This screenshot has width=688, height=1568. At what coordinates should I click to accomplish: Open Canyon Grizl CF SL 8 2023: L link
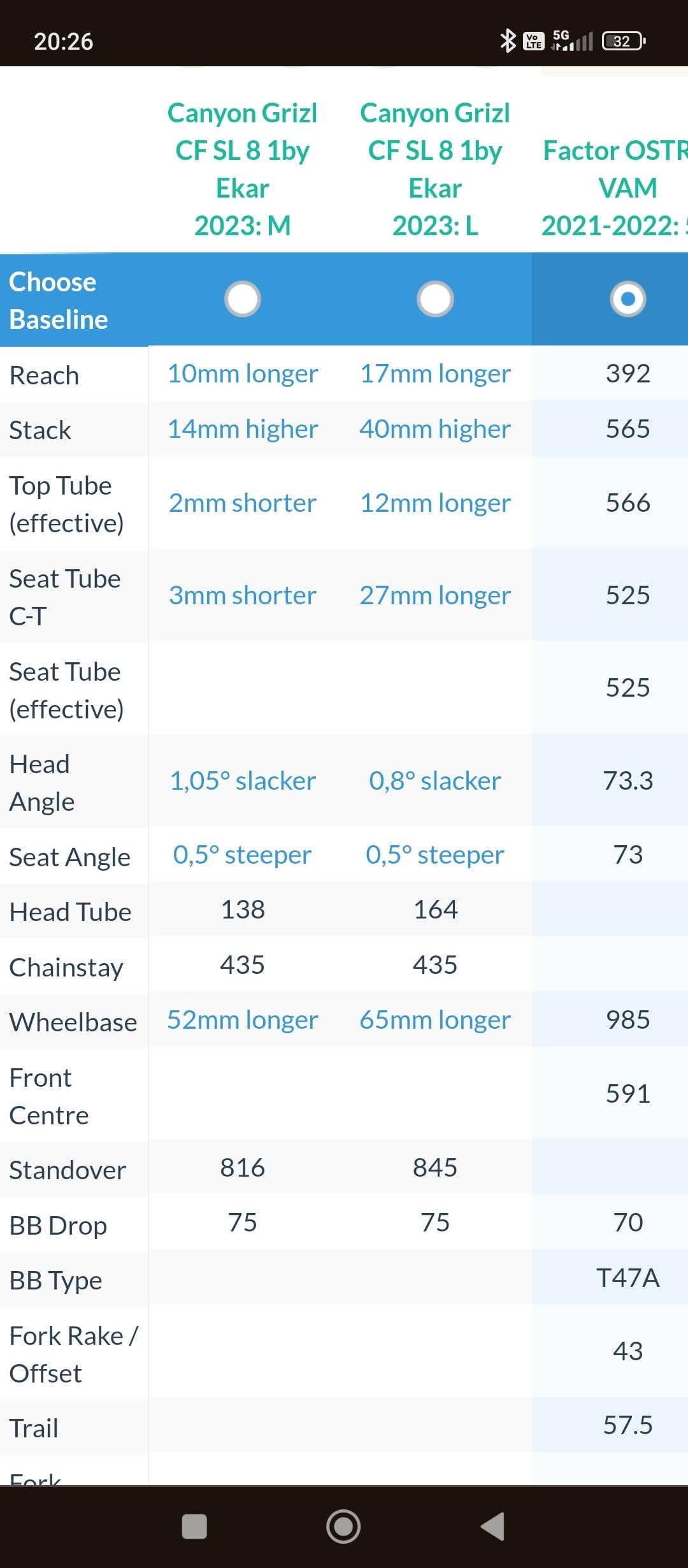[435, 169]
